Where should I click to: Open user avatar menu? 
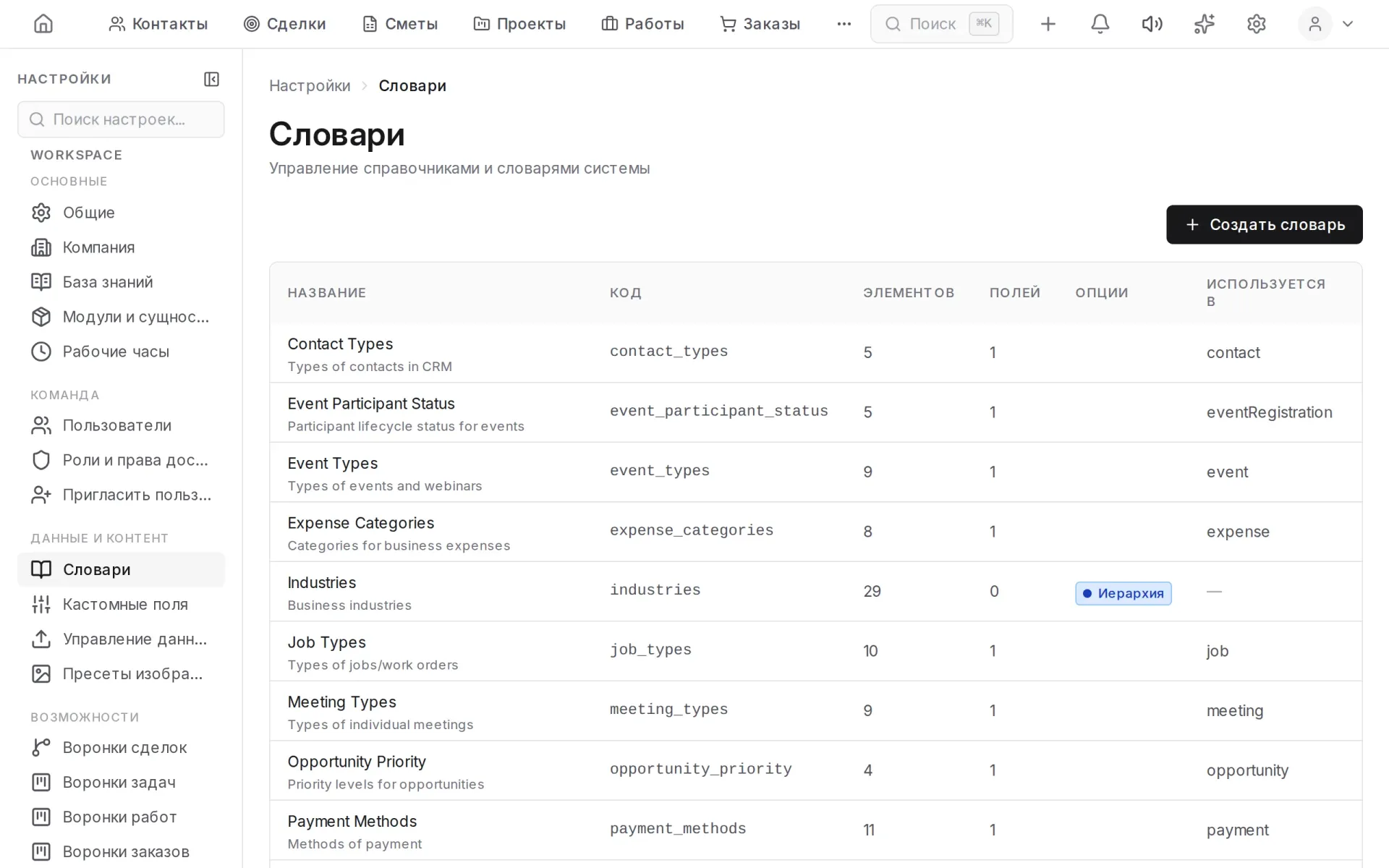pos(1314,24)
